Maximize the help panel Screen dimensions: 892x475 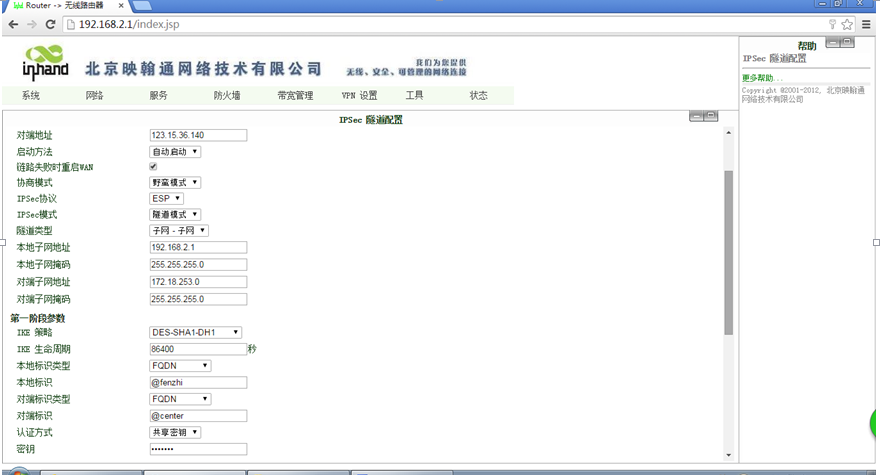click(847, 43)
